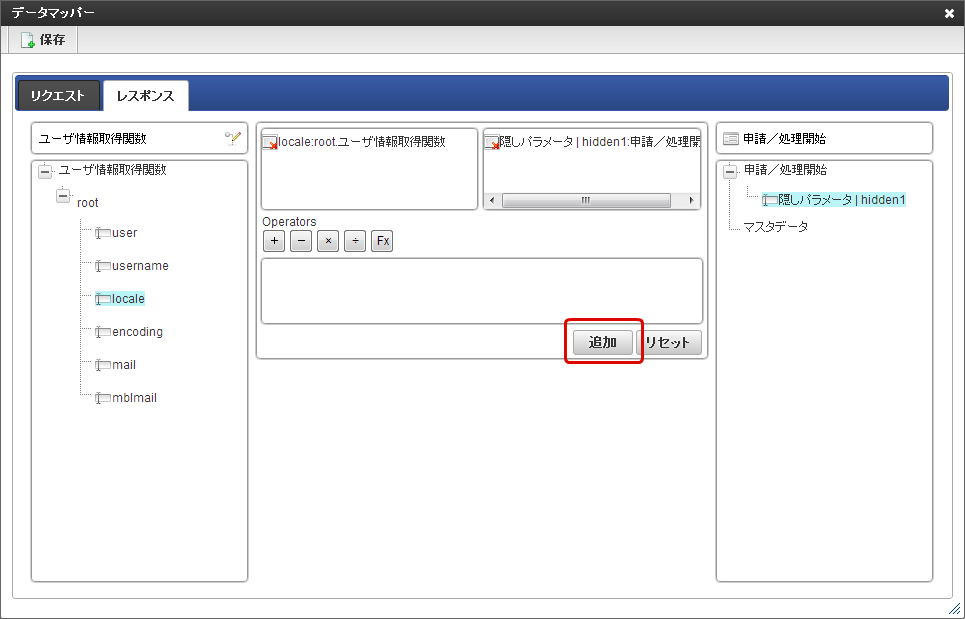Click the expression text area below Operators

[x=482, y=291]
